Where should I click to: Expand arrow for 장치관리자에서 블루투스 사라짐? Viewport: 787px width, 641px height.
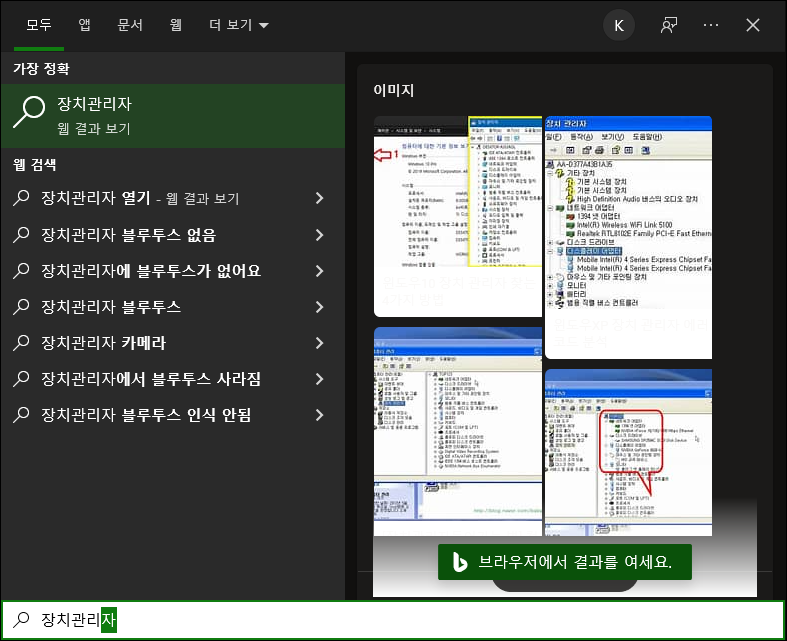pos(320,379)
